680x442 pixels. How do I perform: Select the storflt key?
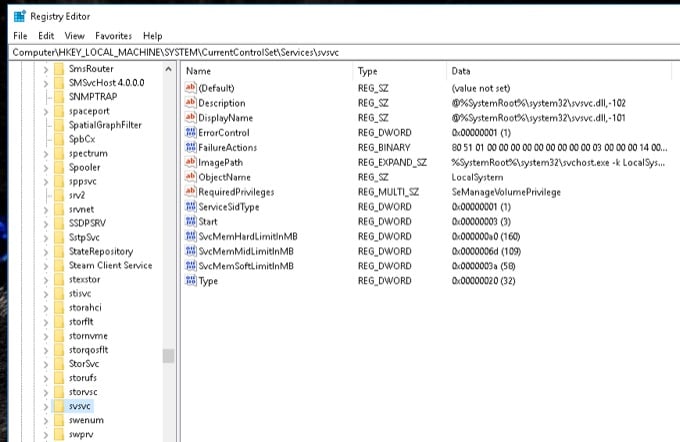pyautogui.click(x=81, y=321)
